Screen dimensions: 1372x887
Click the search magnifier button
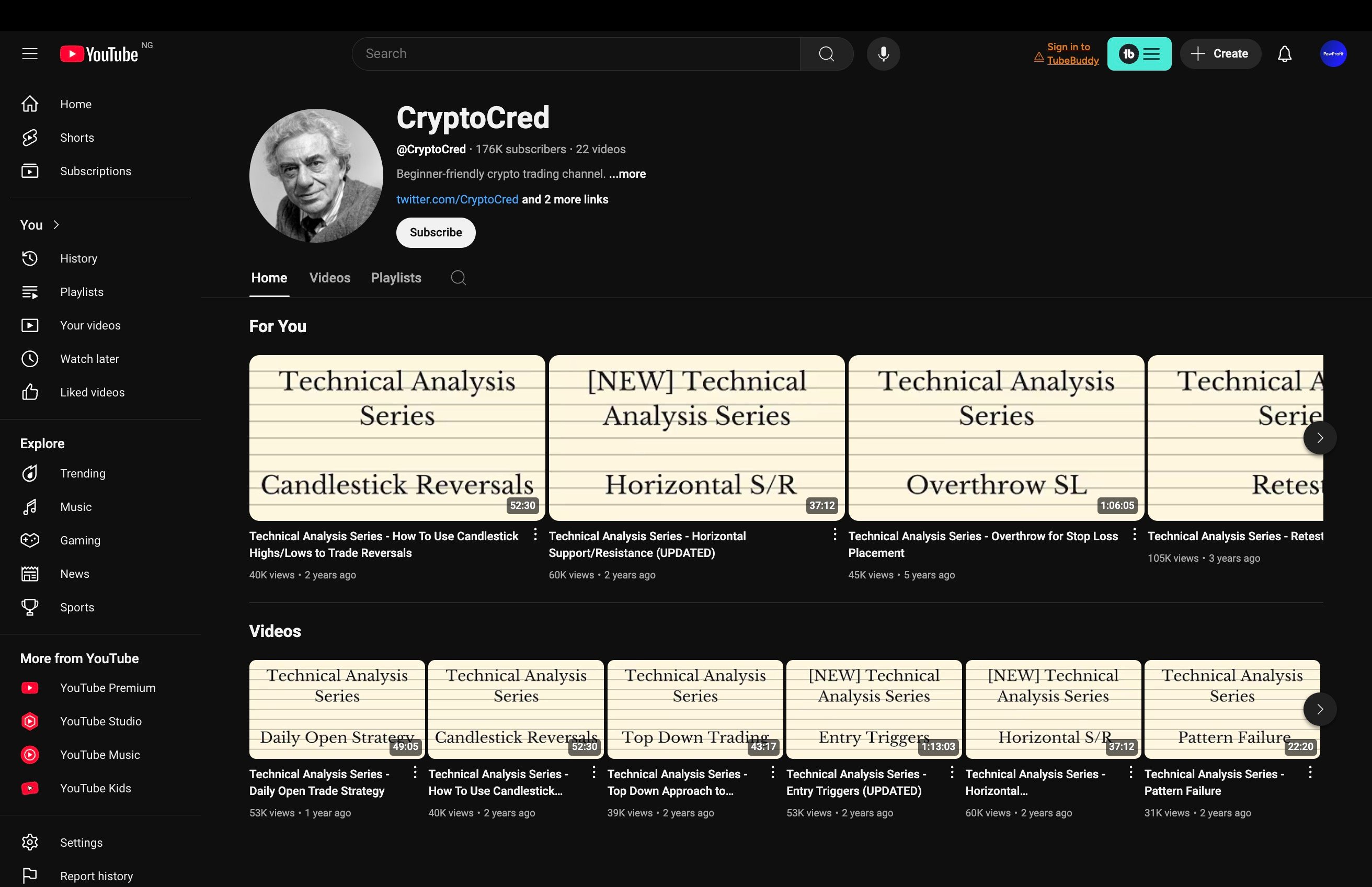826,53
